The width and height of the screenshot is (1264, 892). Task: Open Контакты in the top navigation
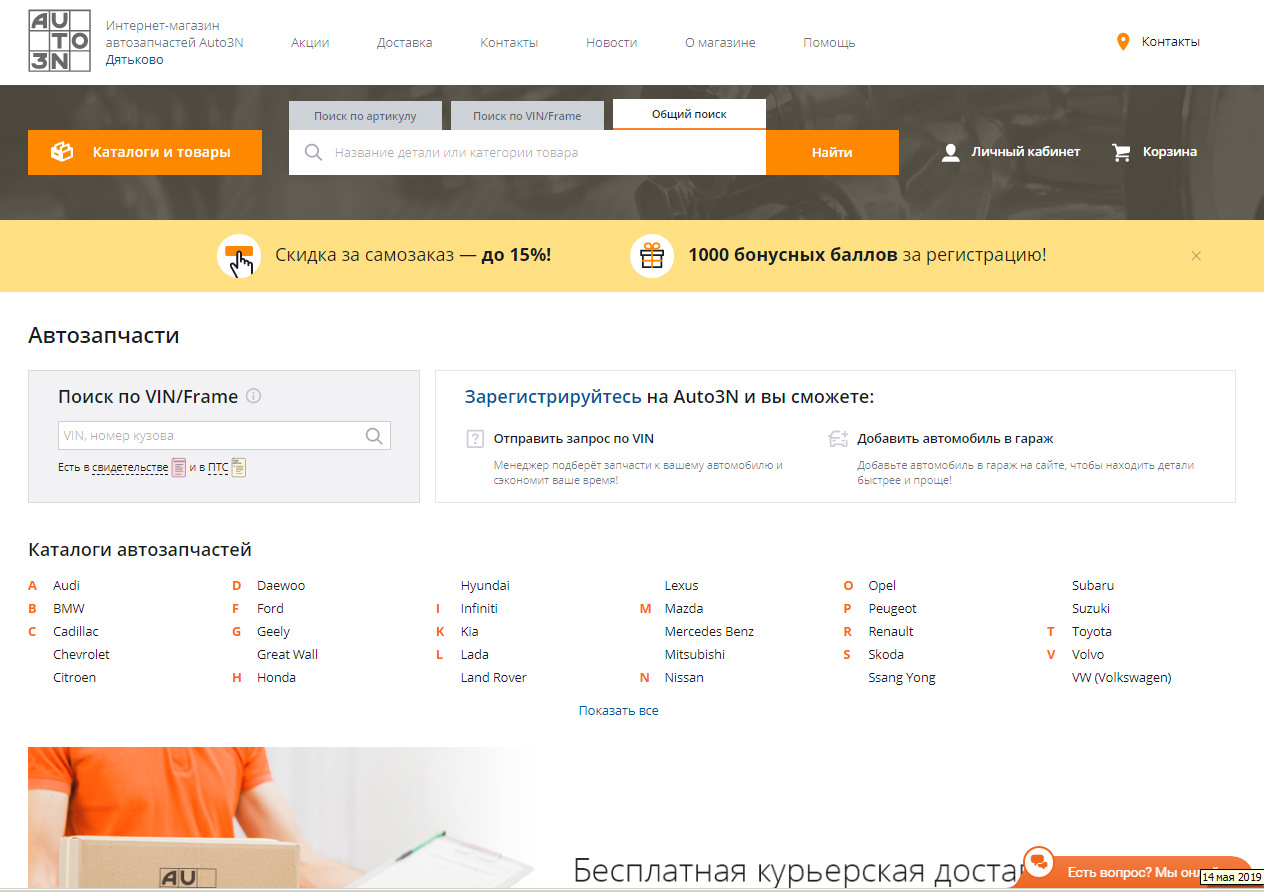509,42
